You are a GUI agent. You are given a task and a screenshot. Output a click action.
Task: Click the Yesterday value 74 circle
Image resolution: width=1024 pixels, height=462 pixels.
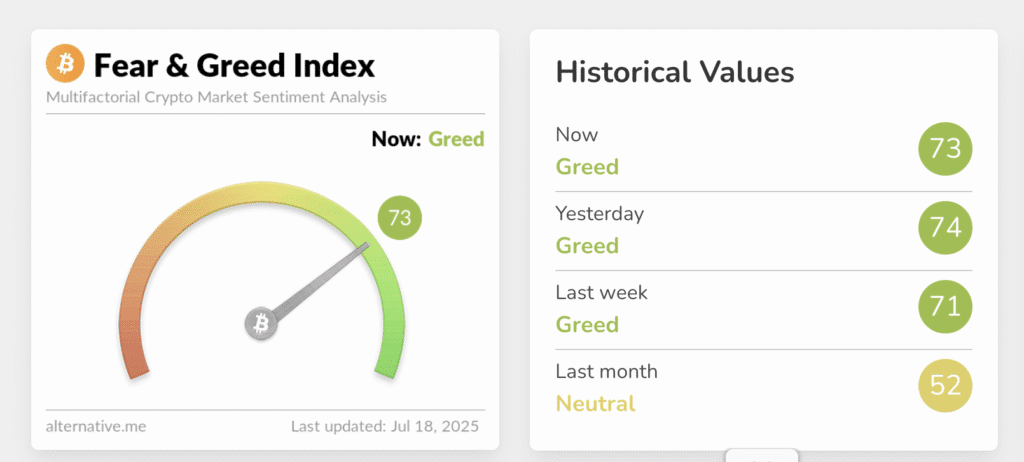click(945, 229)
